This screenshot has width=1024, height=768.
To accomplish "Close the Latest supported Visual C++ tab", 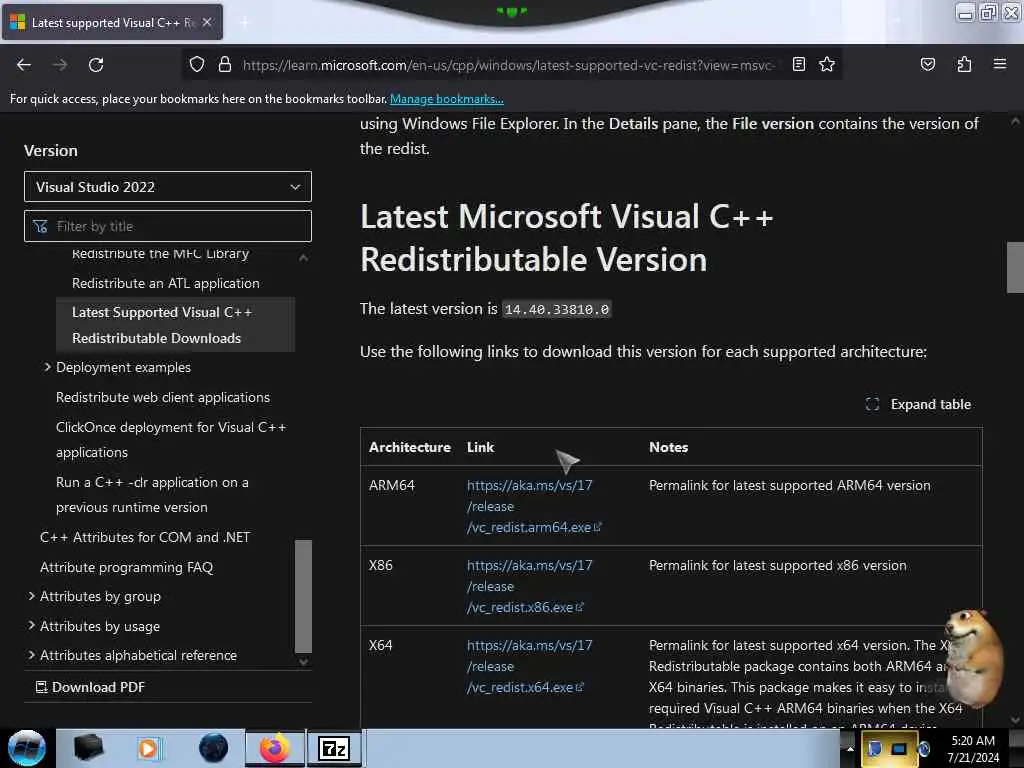I will tap(206, 22).
